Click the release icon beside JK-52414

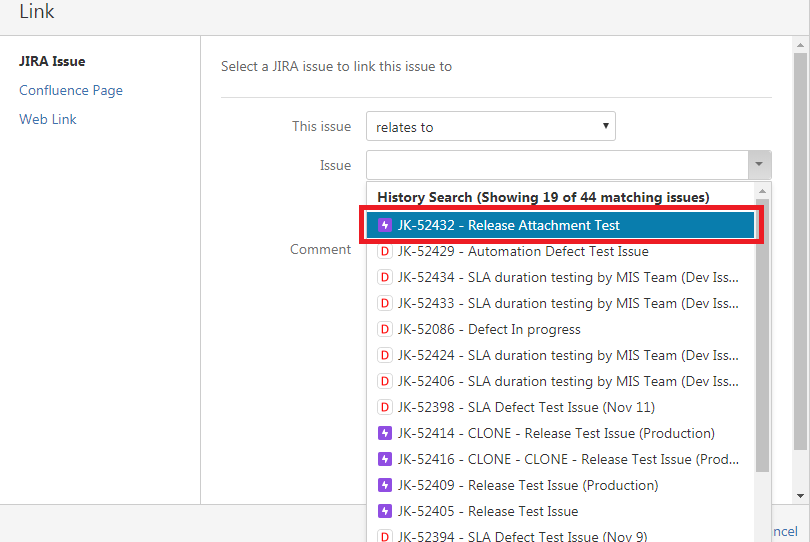pyautogui.click(x=384, y=433)
